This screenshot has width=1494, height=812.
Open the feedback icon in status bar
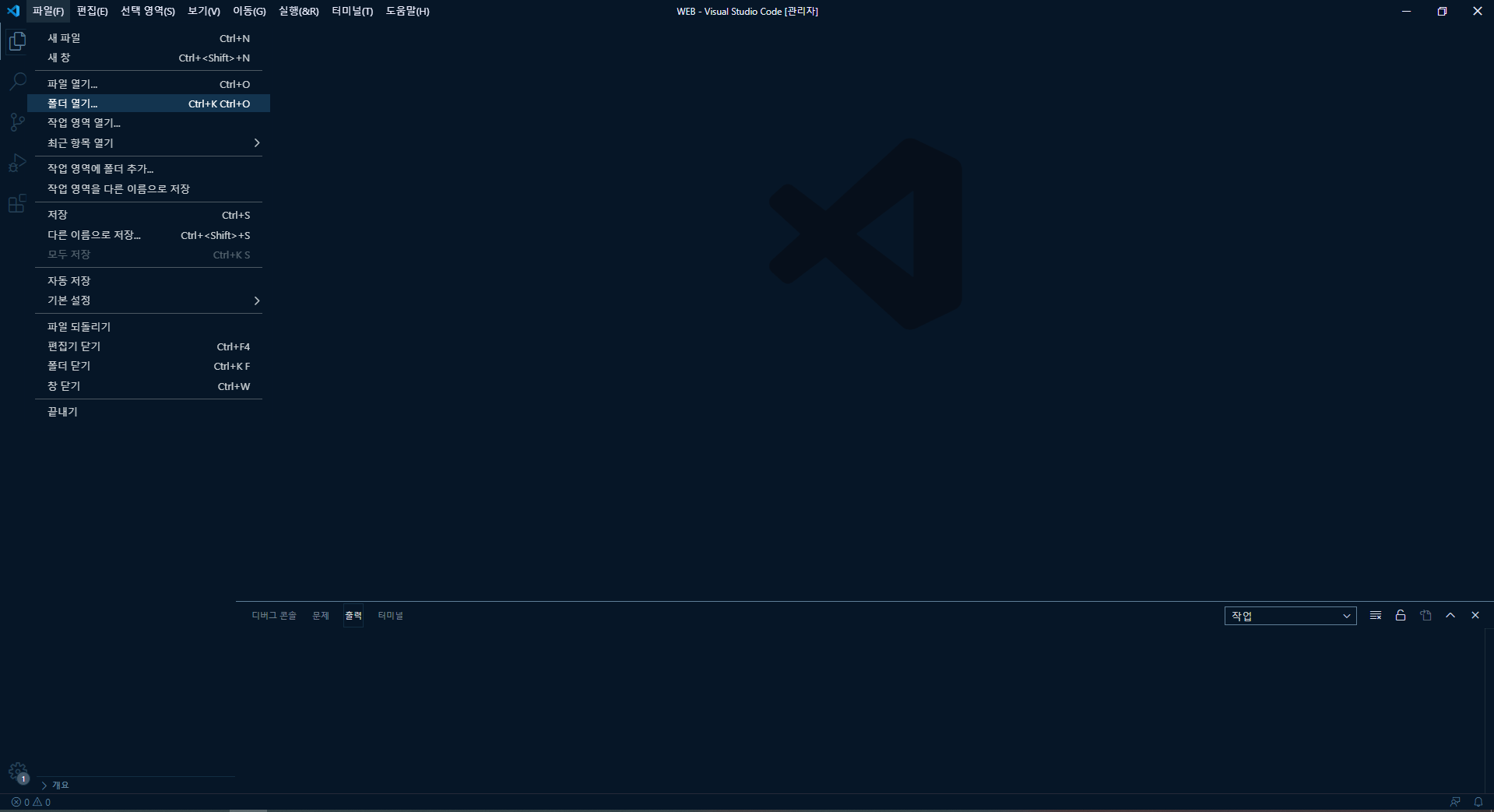point(1455,802)
